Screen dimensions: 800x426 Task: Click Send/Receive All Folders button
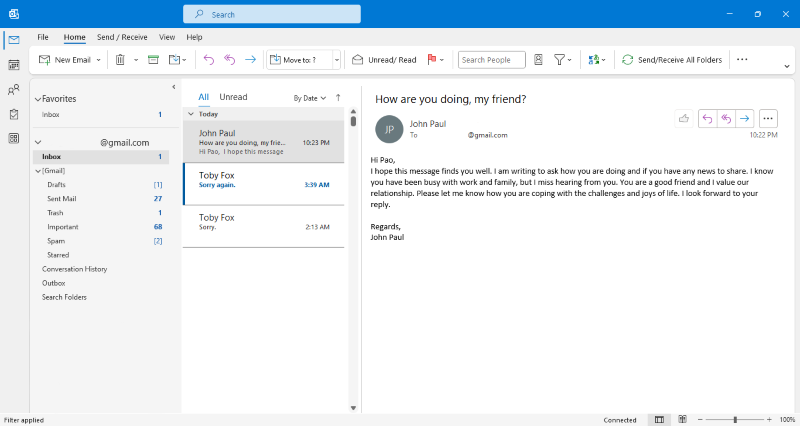671,60
